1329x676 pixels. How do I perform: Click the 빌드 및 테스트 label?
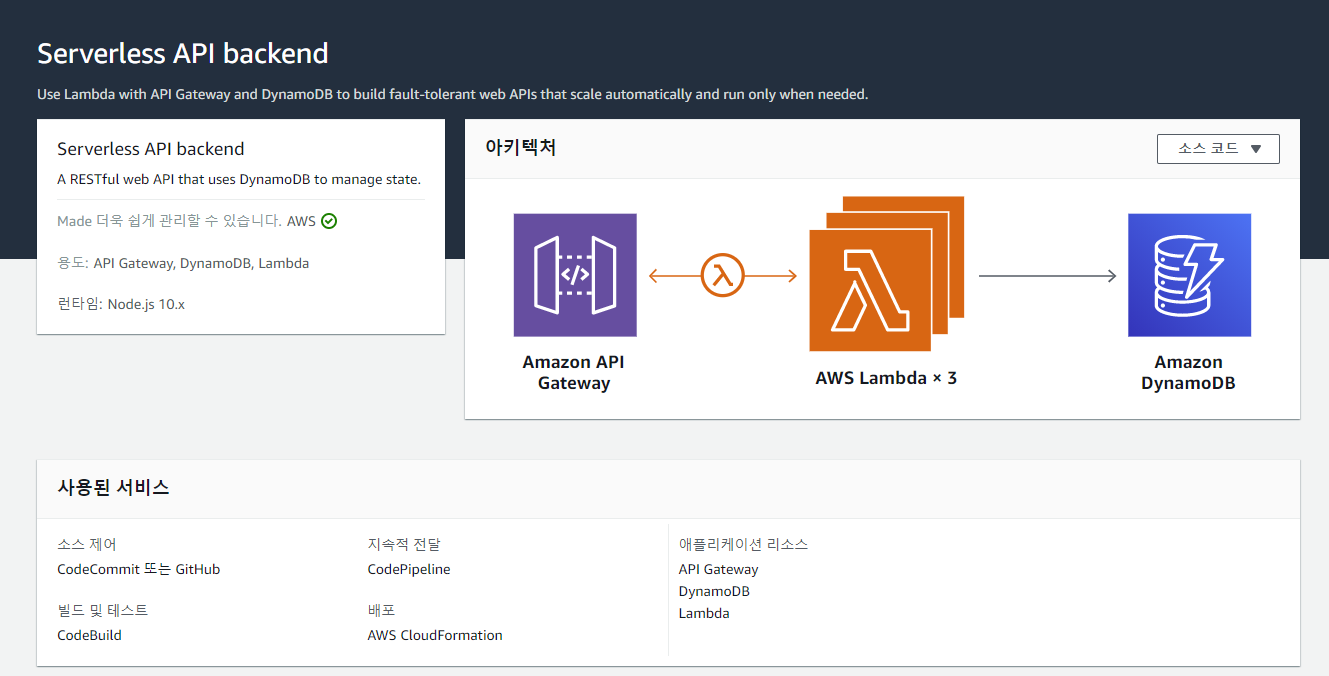(103, 610)
